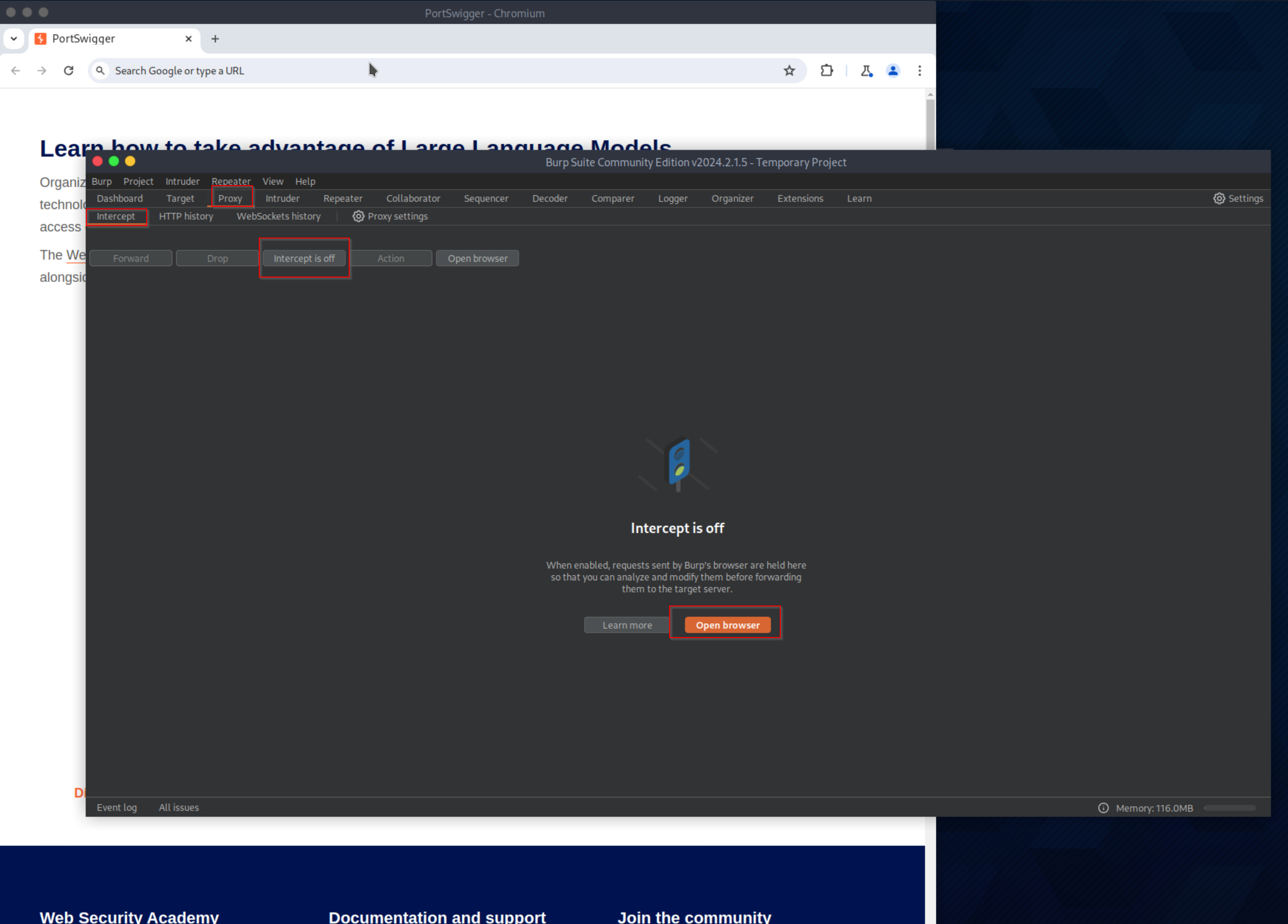Click the Learn more button
This screenshot has height=924, width=1288.
click(x=627, y=625)
